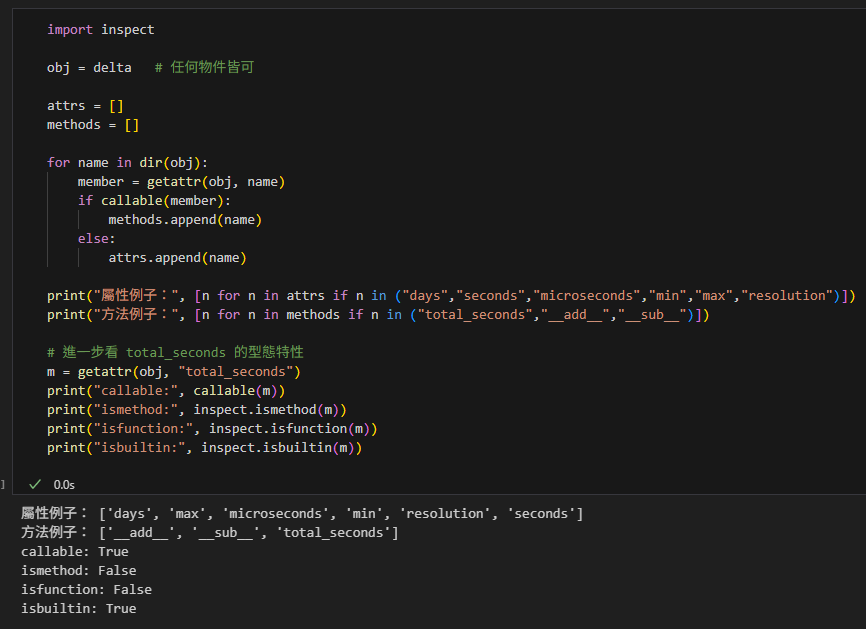This screenshot has height=629, width=866.
Task: Click output line 'callable: True'
Action: coord(75,552)
